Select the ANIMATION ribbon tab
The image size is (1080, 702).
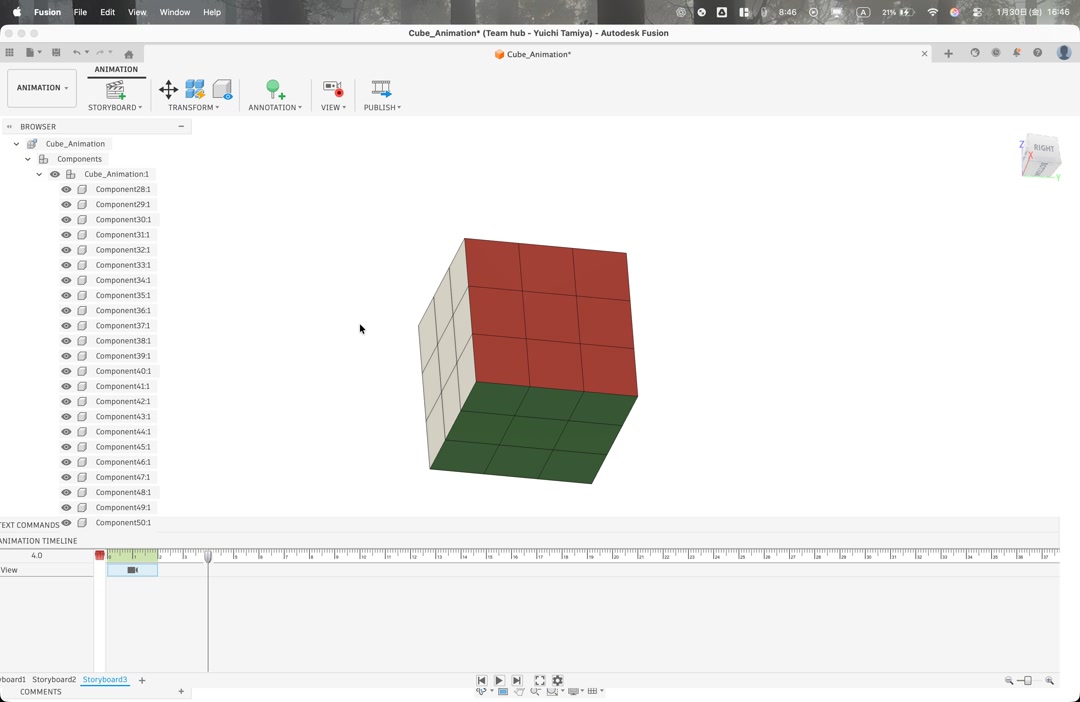(116, 70)
